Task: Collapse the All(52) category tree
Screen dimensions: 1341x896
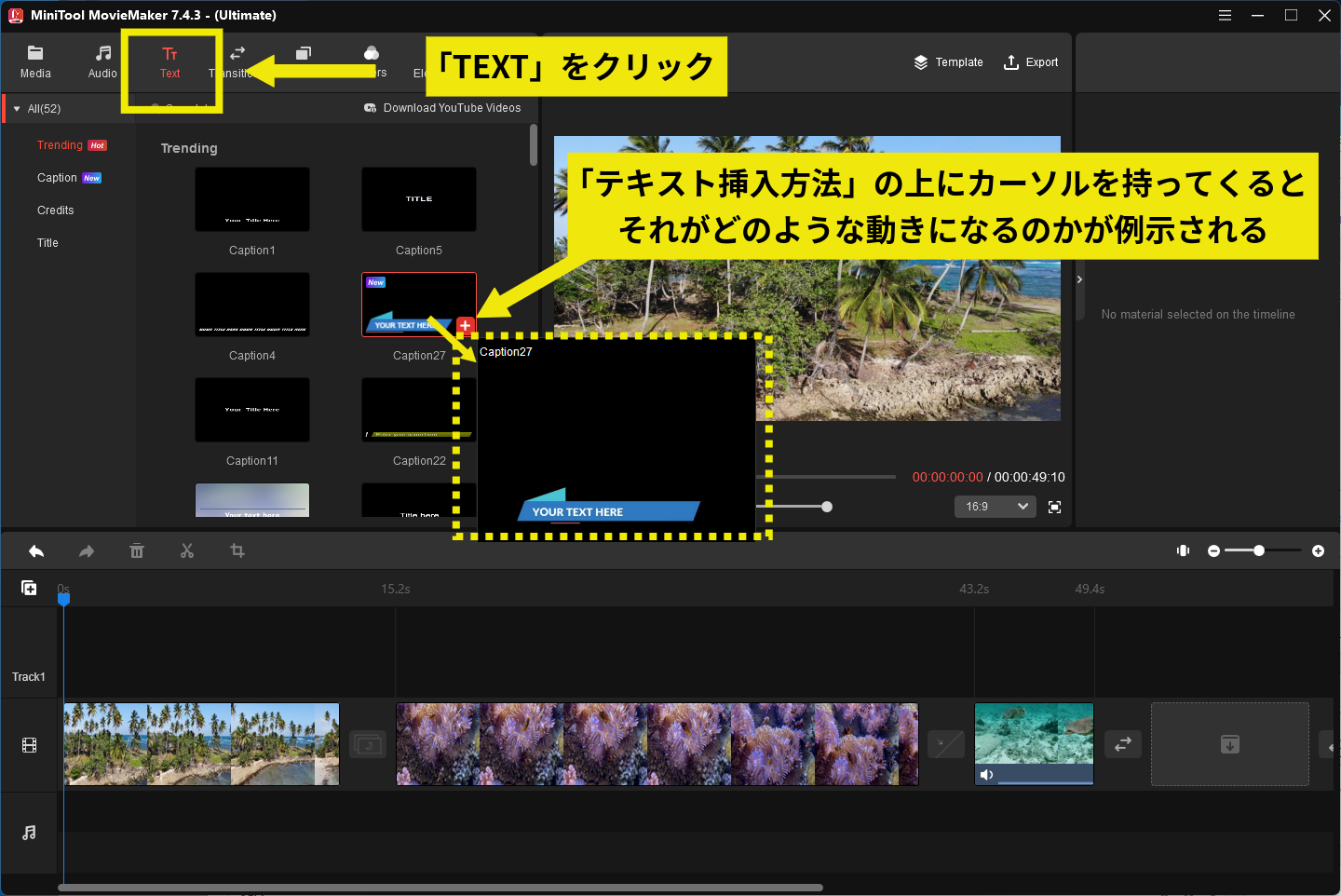Action: pos(17,109)
